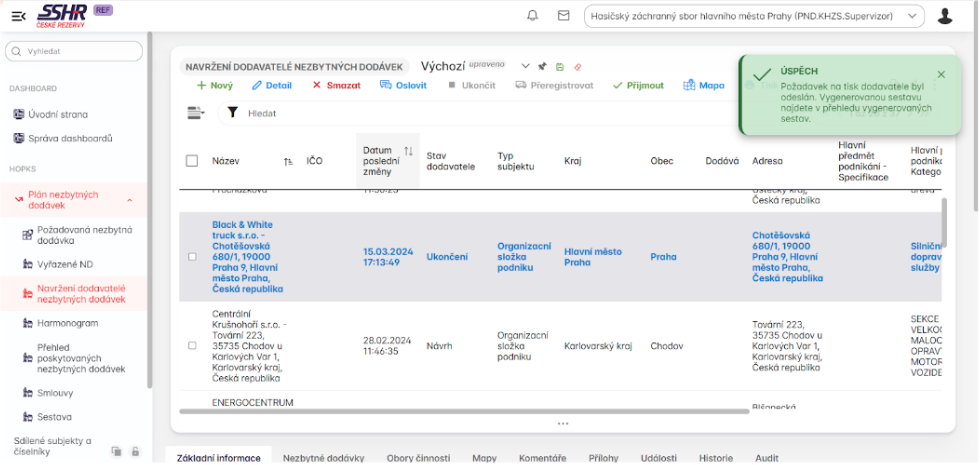Save the current view with green disk icon
This screenshot has width=980, height=465.
point(560,67)
